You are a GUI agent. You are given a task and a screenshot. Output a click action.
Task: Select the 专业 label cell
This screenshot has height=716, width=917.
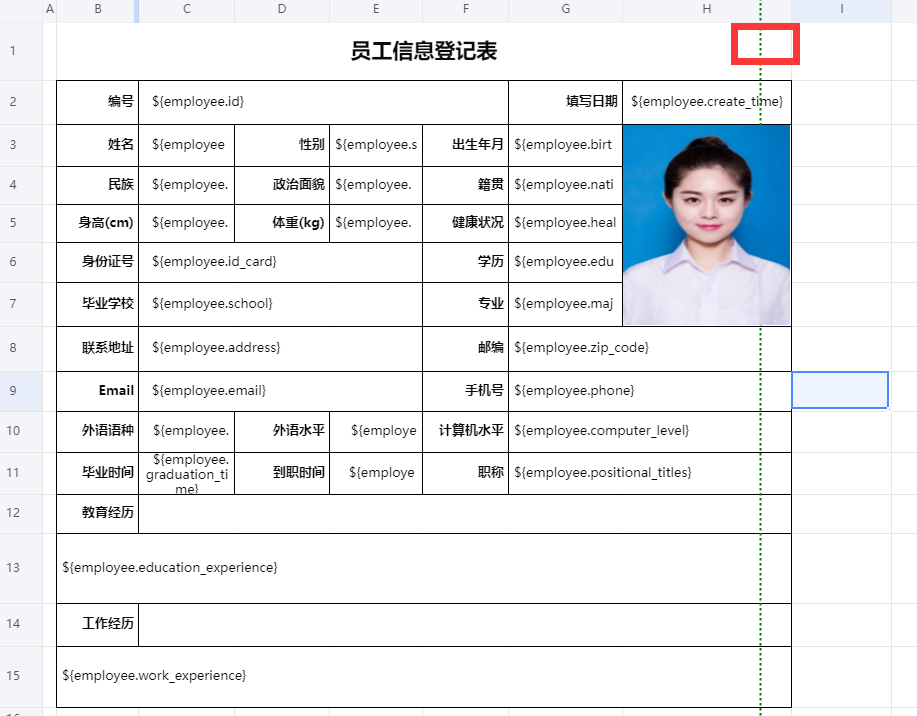466,304
